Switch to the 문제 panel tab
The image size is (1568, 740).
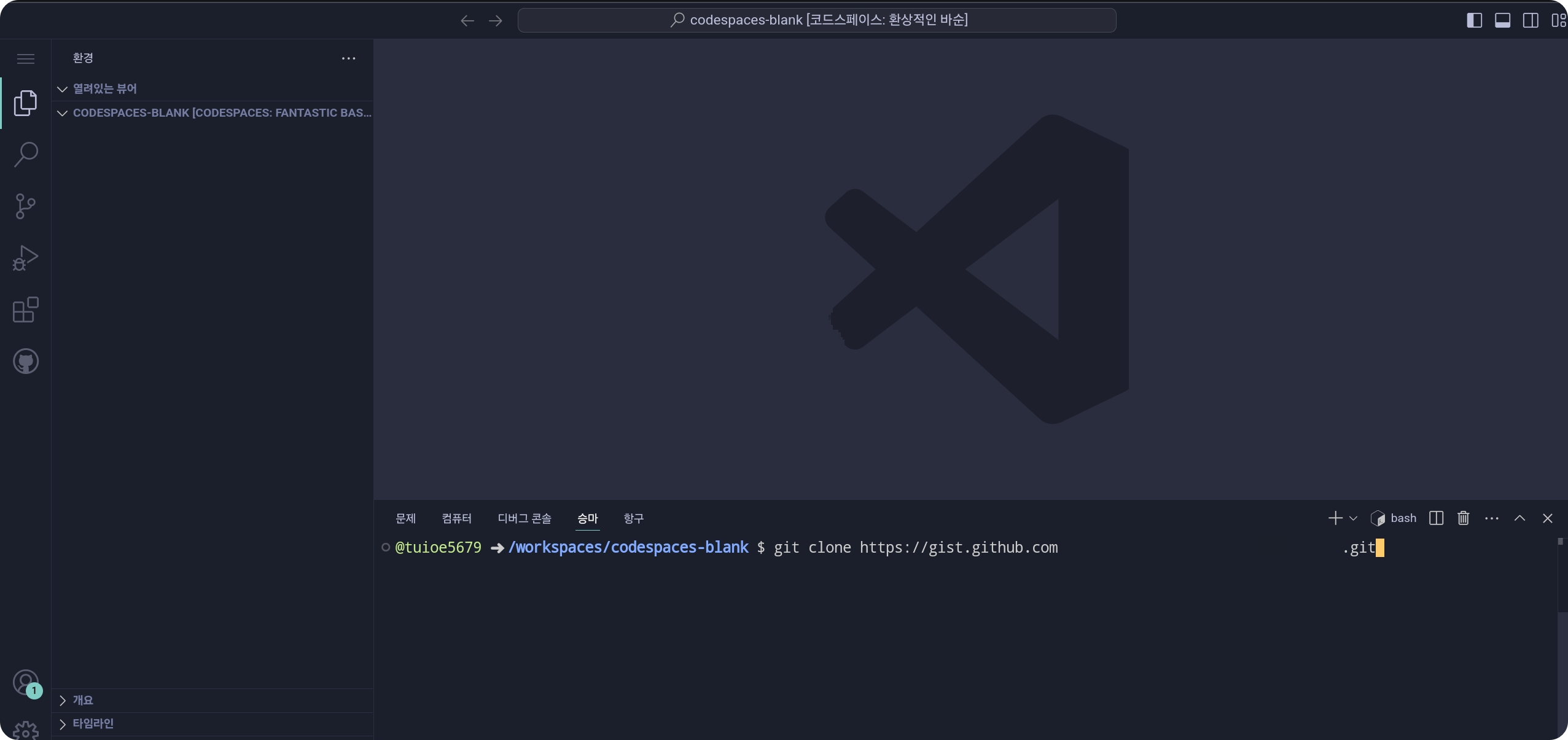tap(405, 518)
